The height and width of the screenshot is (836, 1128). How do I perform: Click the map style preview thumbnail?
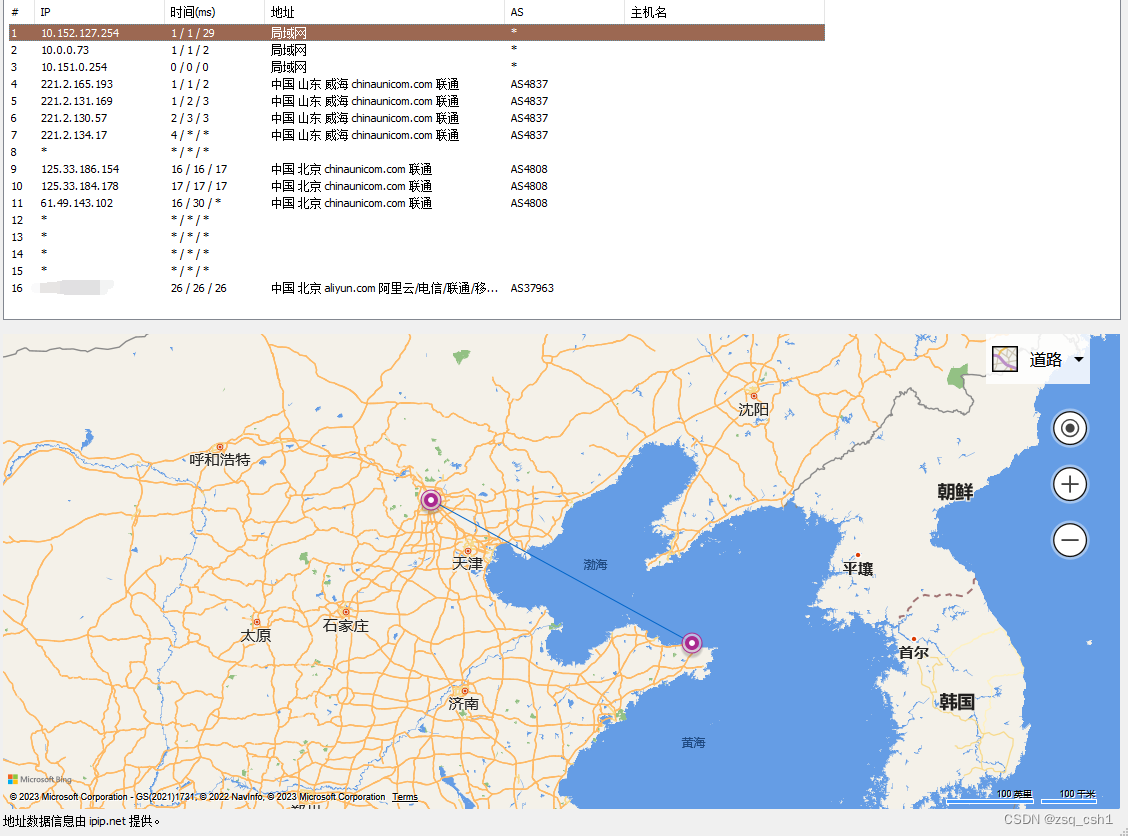(x=1004, y=358)
